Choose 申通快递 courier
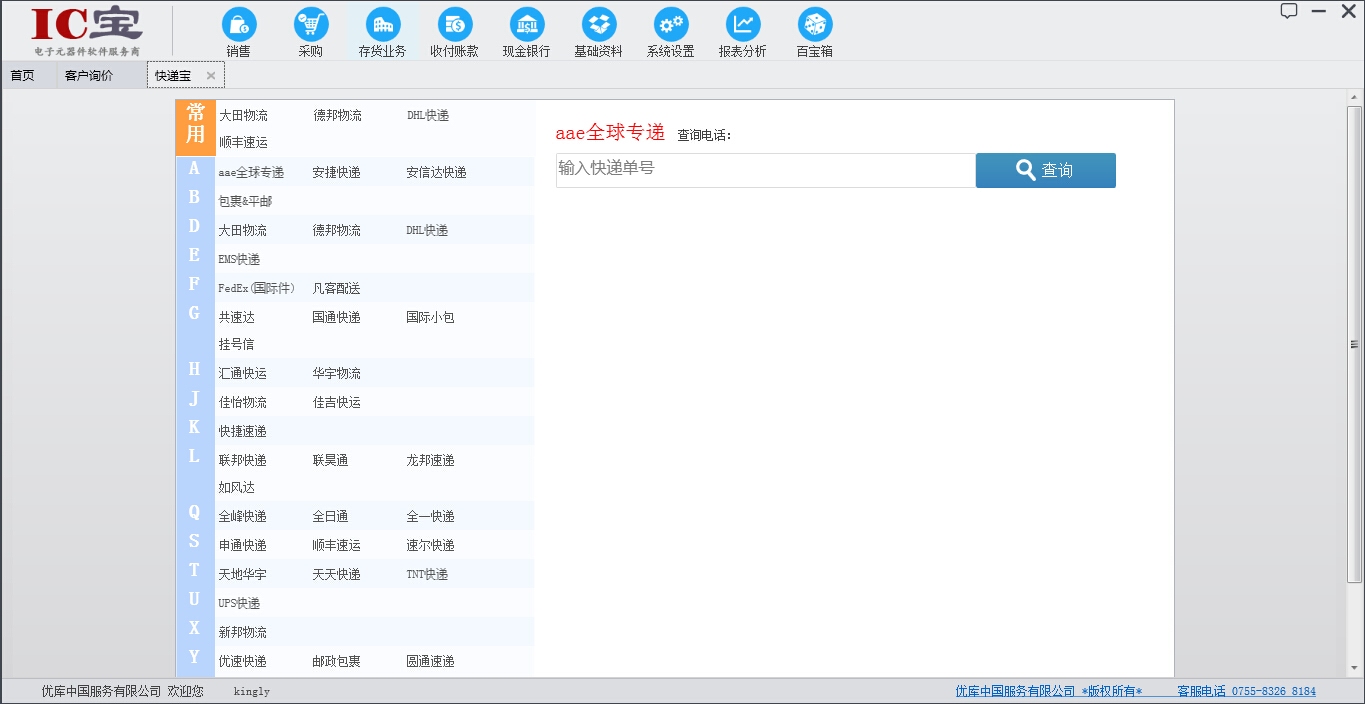Viewport: 1365px width, 704px height. pos(243,546)
